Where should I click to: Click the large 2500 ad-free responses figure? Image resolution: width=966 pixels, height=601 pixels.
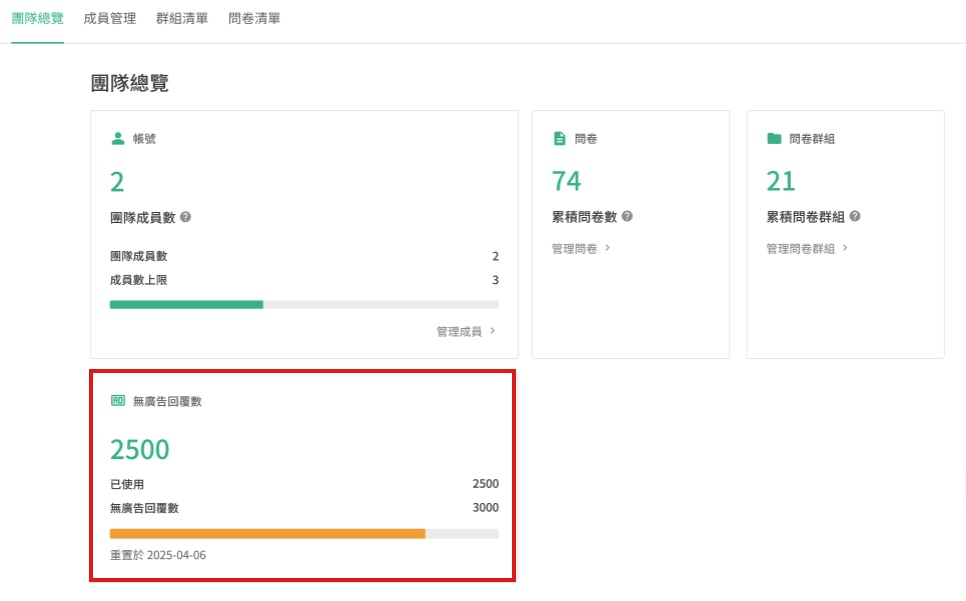(x=140, y=450)
